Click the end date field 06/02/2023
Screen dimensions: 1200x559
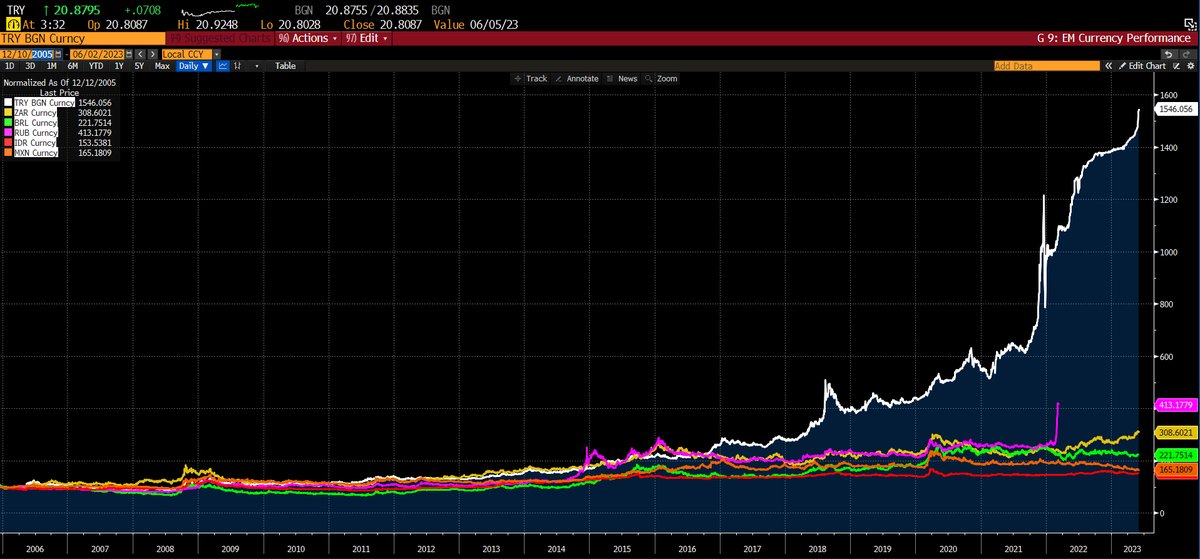click(98, 54)
